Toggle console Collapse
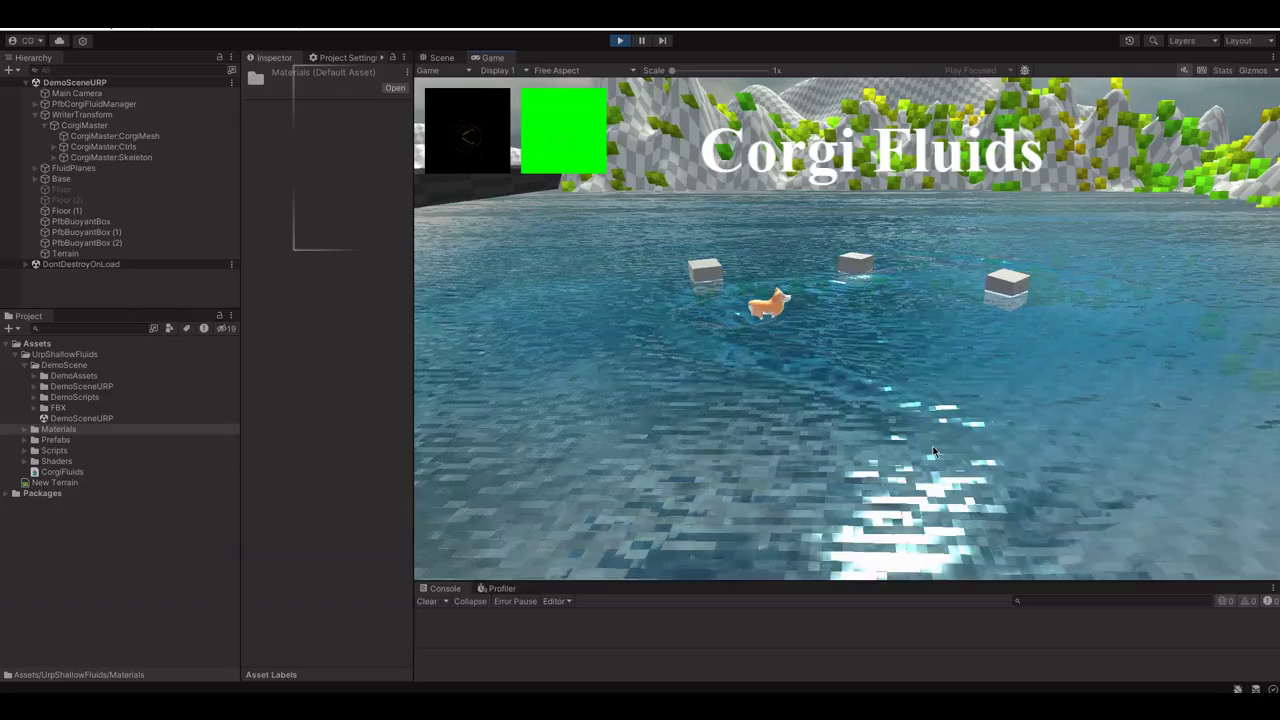Image resolution: width=1280 pixels, height=720 pixels. pyautogui.click(x=470, y=601)
